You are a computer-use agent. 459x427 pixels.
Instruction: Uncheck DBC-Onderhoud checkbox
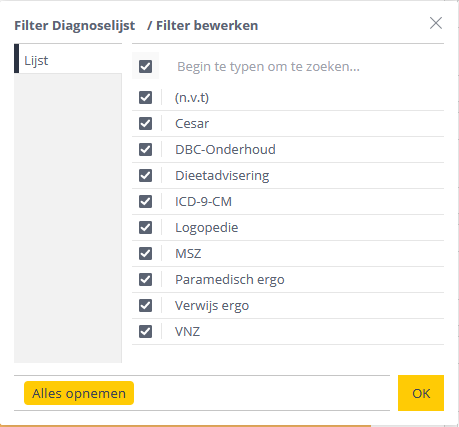pos(145,150)
